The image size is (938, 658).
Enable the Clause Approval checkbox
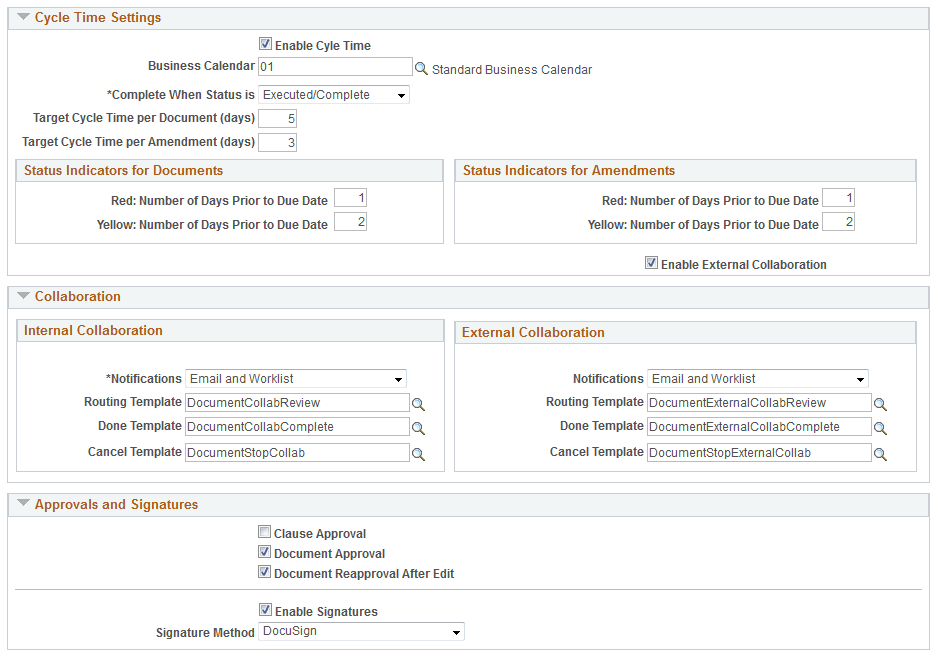[x=265, y=531]
